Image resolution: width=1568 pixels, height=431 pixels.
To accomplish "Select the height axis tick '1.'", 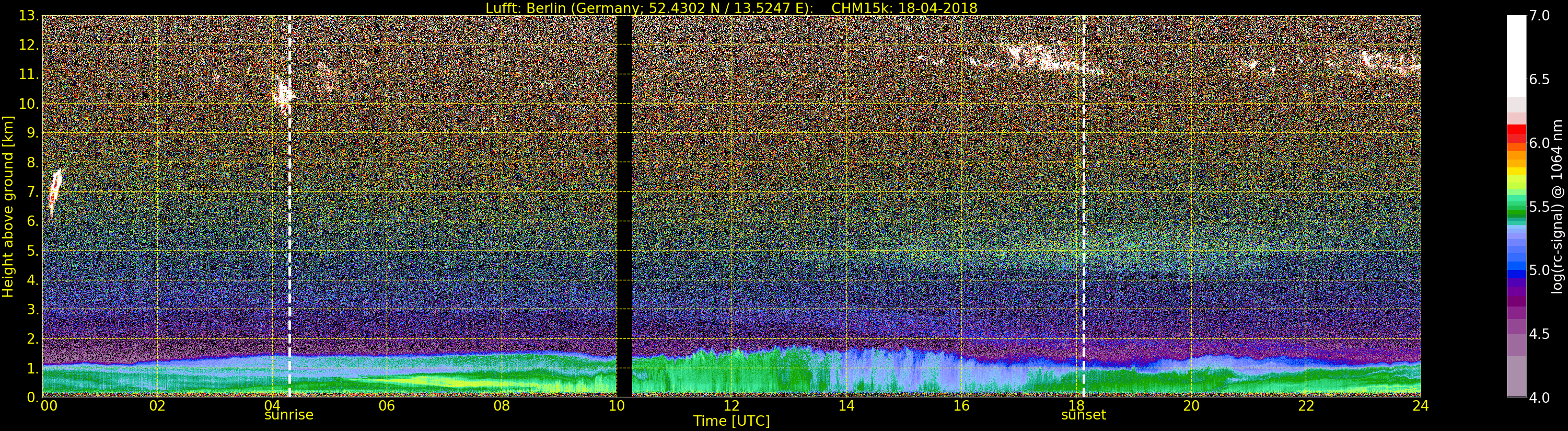I will [x=33, y=368].
